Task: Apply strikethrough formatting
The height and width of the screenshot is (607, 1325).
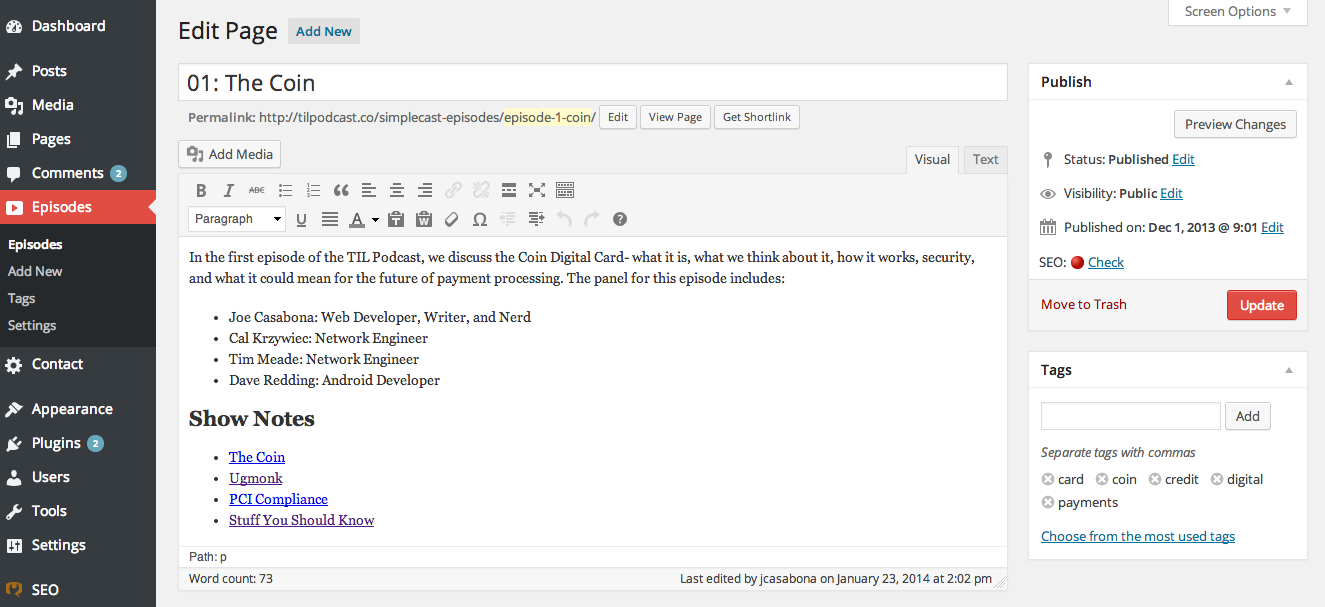Action: 257,190
